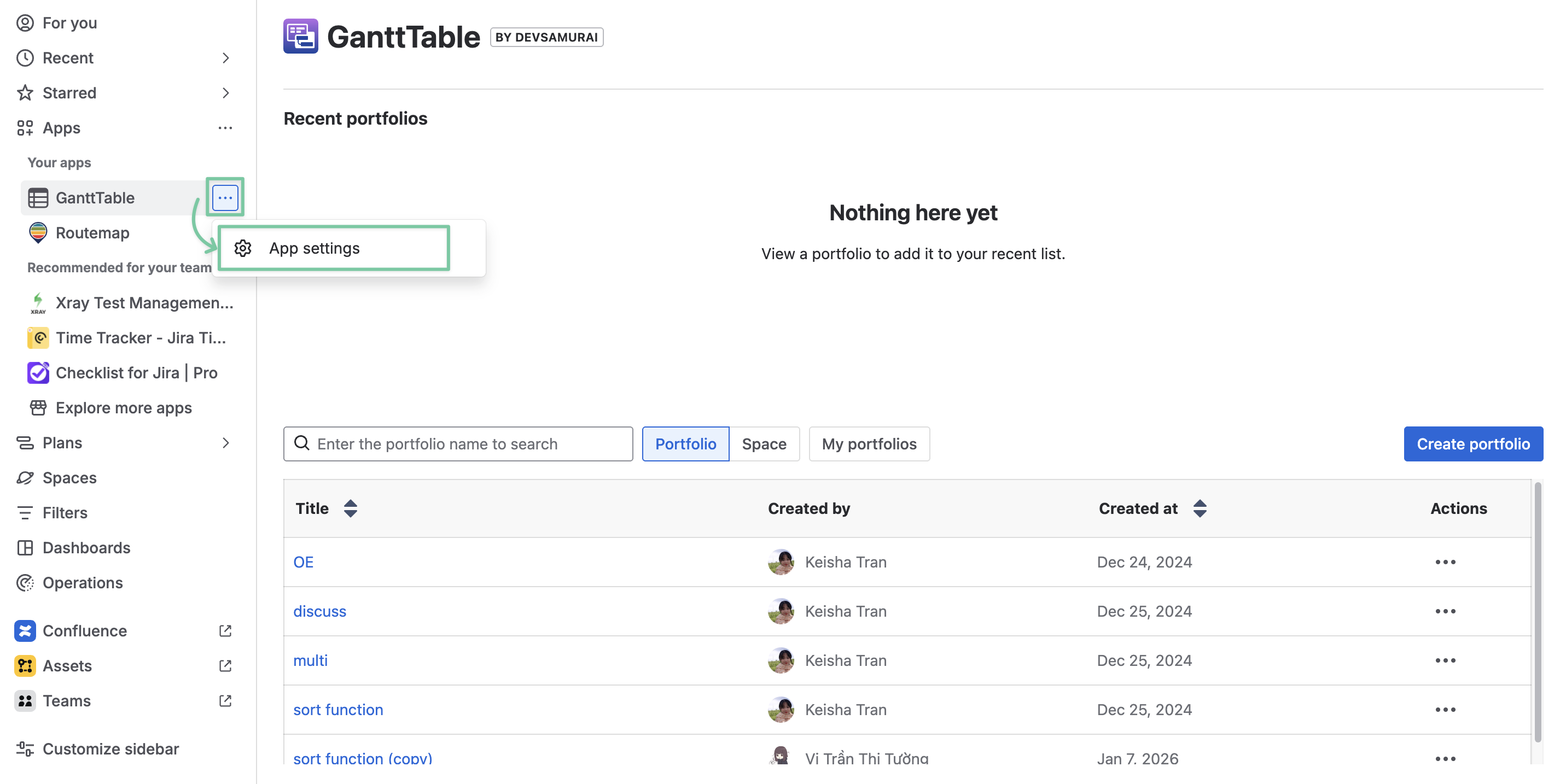Click Dec 24, 2024 date cell
The width and height of the screenshot is (1560, 784).
[1144, 562]
